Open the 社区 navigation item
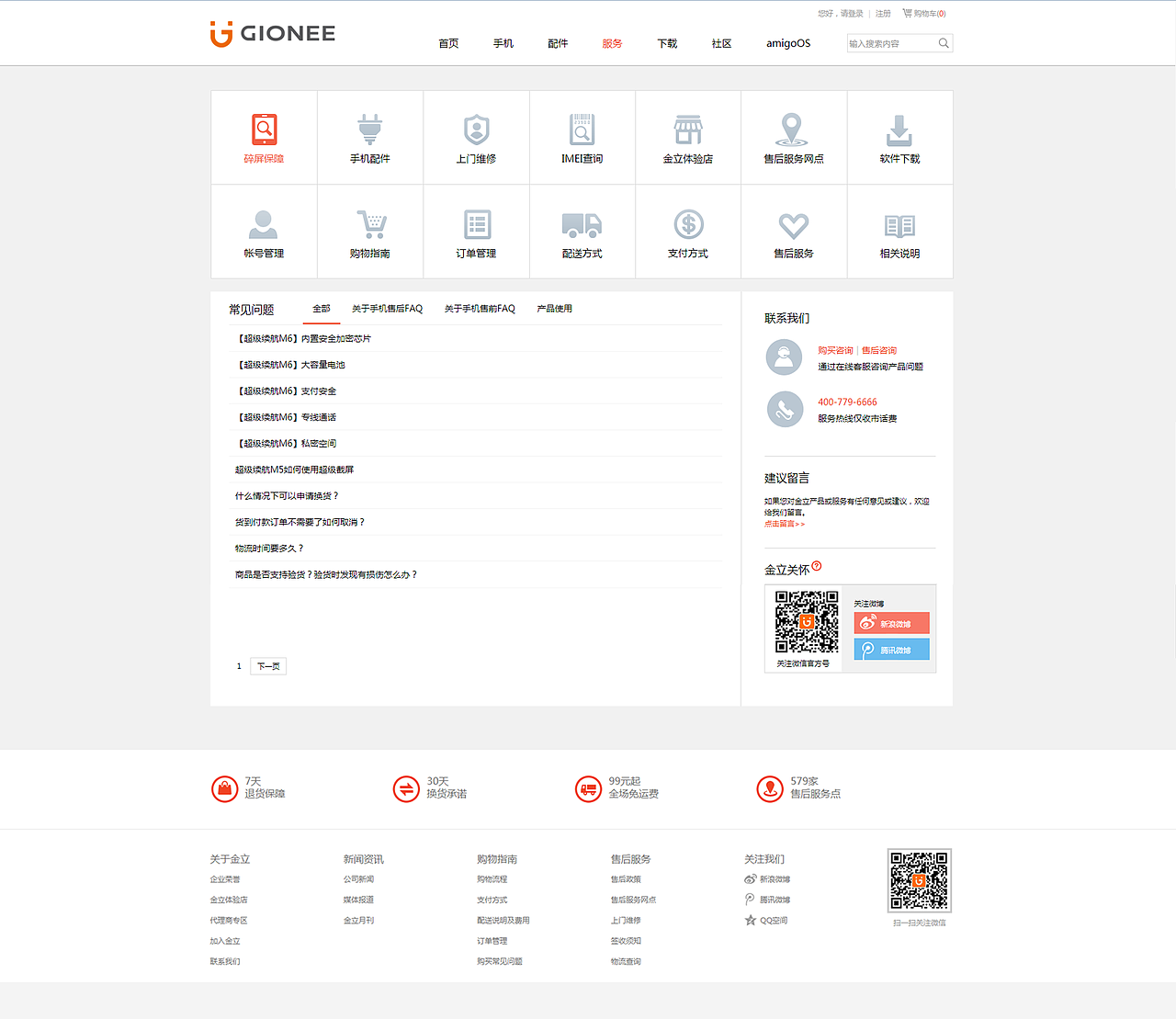Screen dimensions: 1176x1019 pos(721,43)
